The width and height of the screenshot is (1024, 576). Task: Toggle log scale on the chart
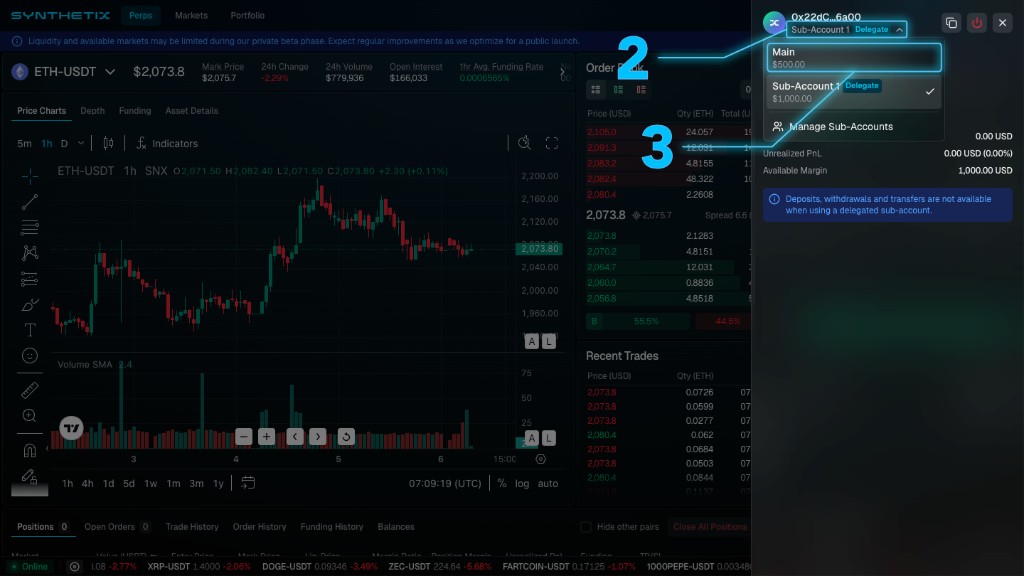tap(522, 484)
